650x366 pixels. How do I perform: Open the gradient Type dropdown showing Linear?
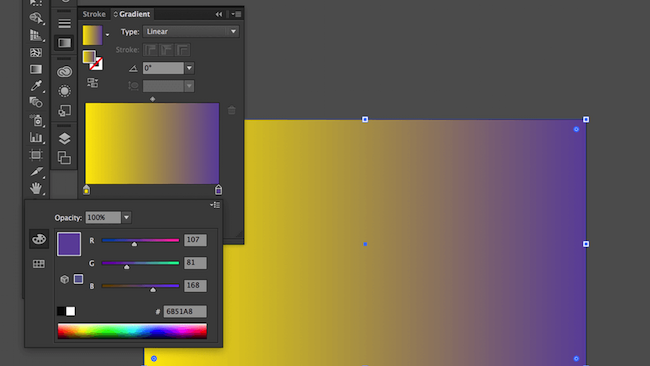click(191, 32)
